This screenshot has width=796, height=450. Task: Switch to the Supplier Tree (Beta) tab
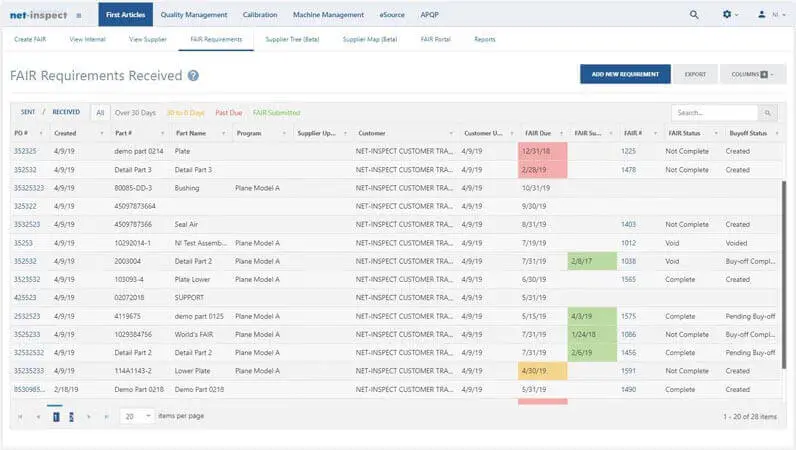(x=292, y=39)
